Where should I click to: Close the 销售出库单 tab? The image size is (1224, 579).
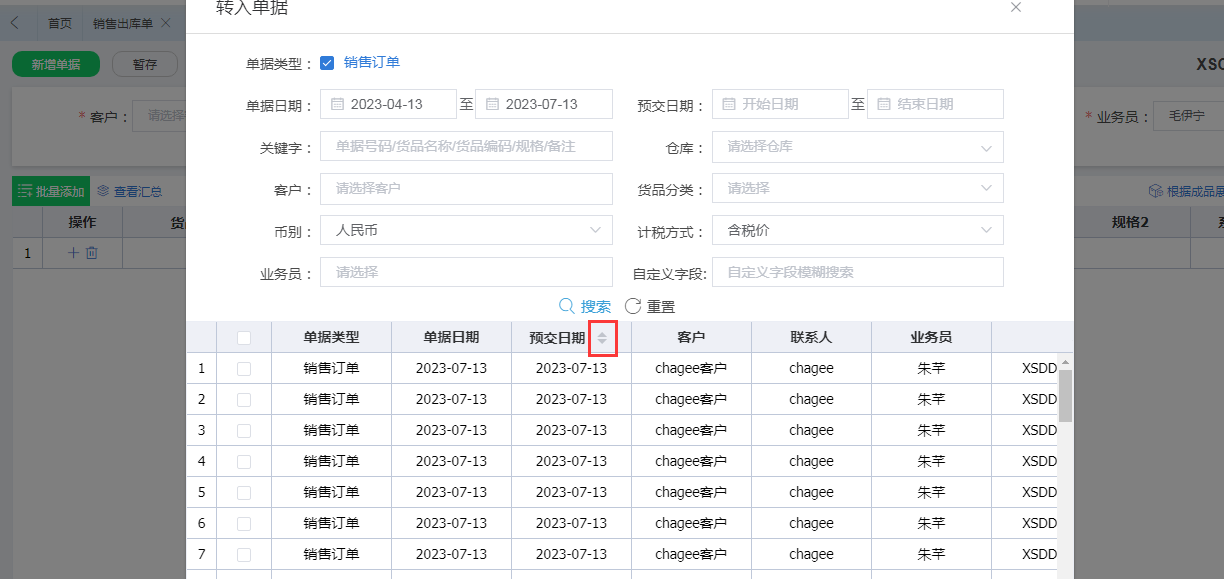click(165, 23)
